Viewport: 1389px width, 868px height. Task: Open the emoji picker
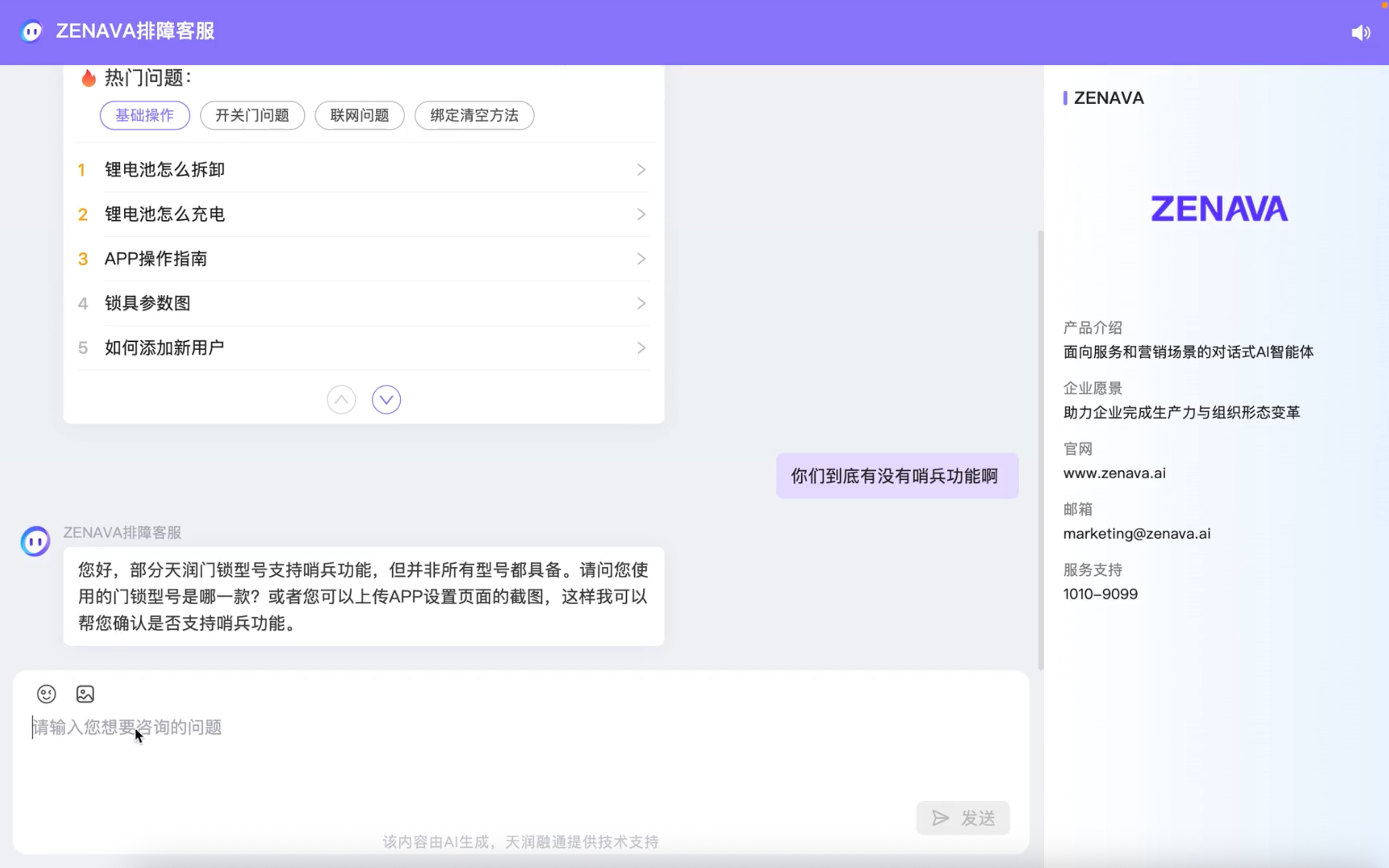point(47,693)
